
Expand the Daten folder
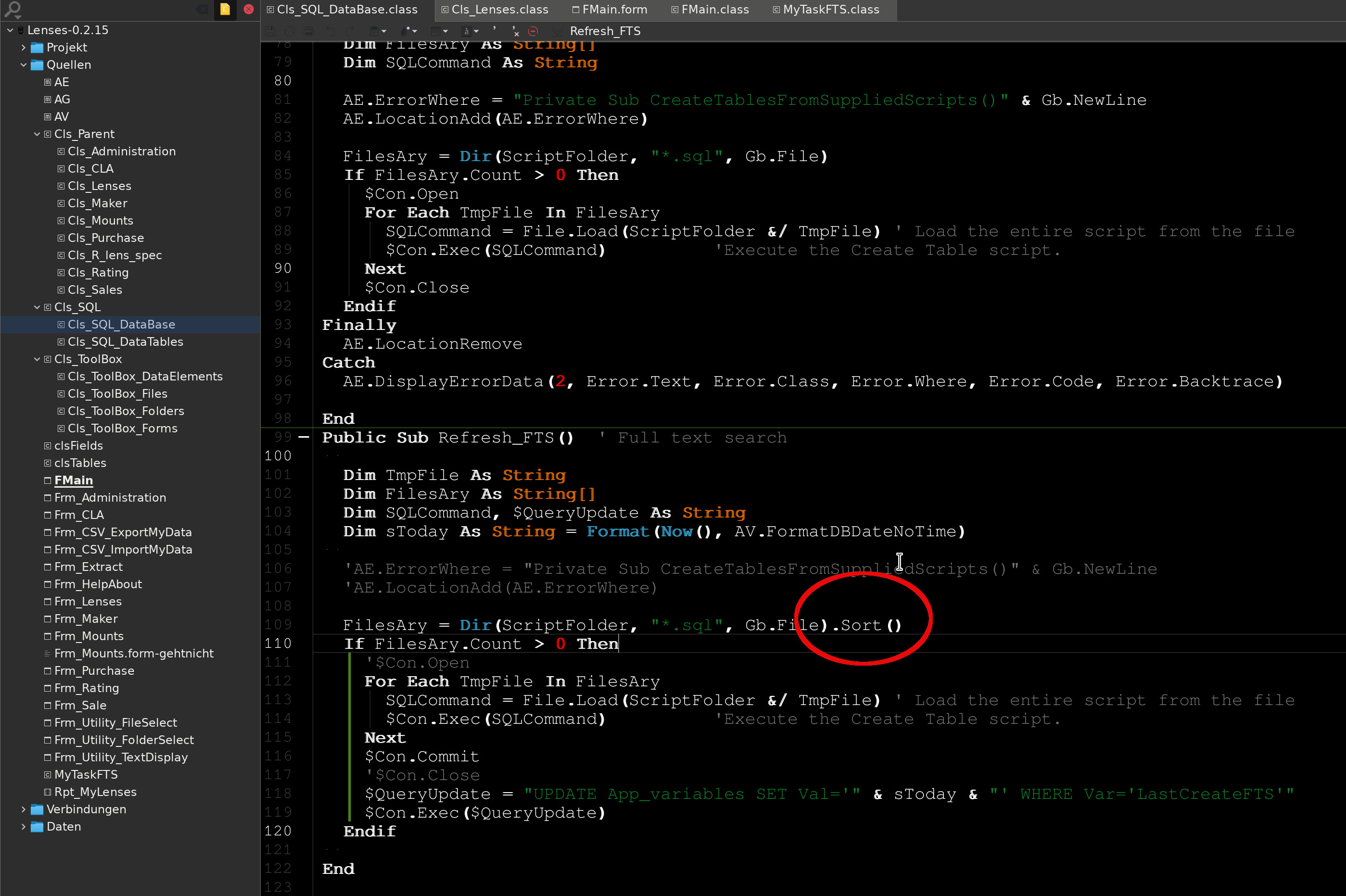pyautogui.click(x=24, y=826)
